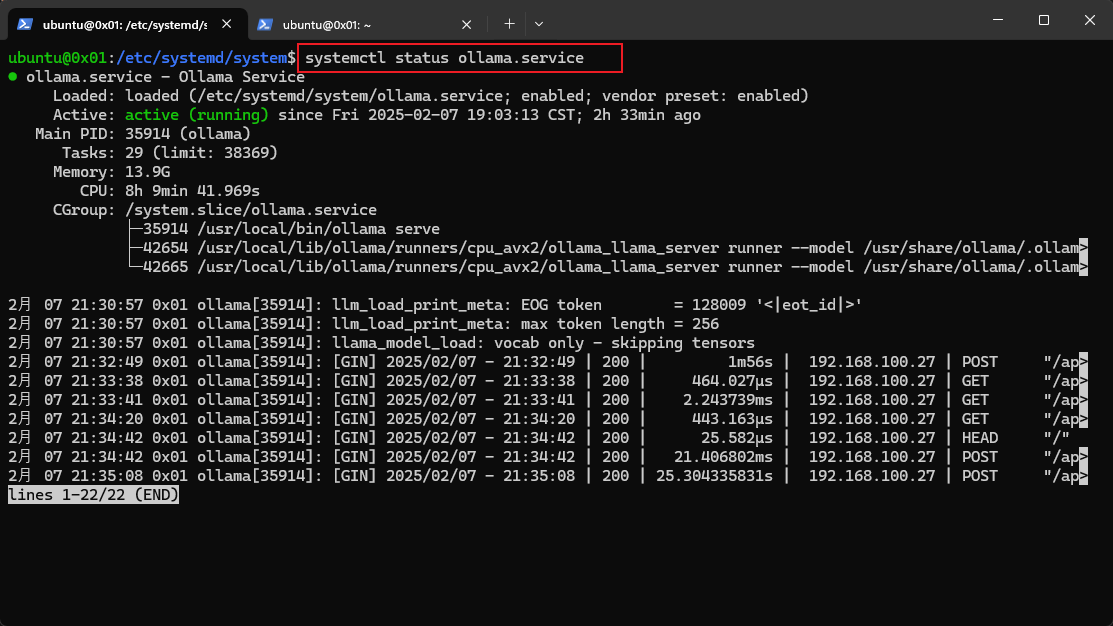Click the PowerShell icon on first tab
The width and height of the screenshot is (1113, 626).
tap(25, 24)
